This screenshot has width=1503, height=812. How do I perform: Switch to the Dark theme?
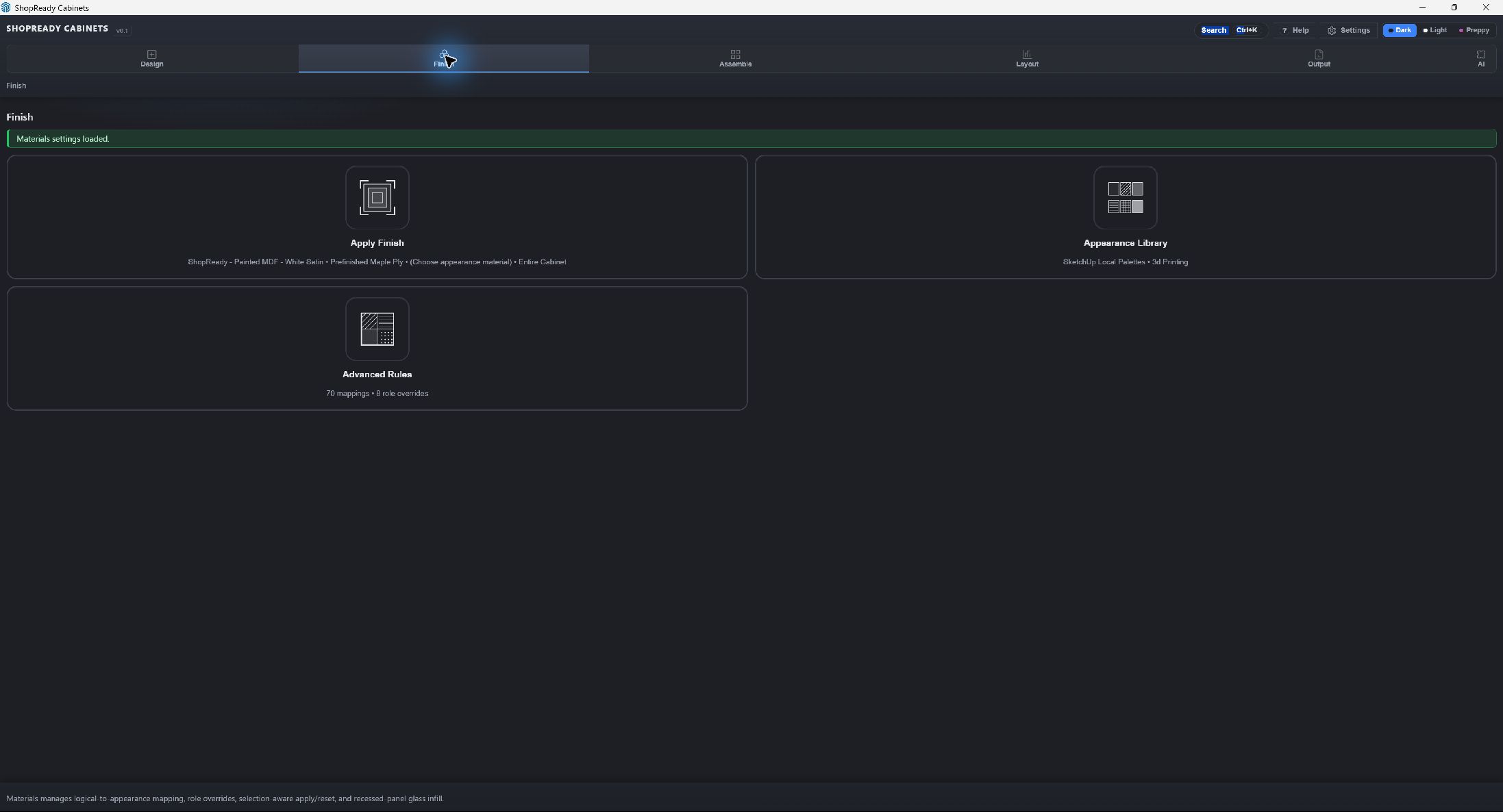pyautogui.click(x=1399, y=30)
